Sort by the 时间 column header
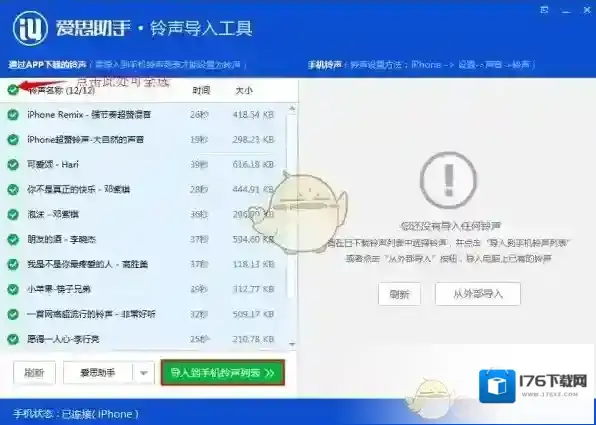 pos(201,90)
